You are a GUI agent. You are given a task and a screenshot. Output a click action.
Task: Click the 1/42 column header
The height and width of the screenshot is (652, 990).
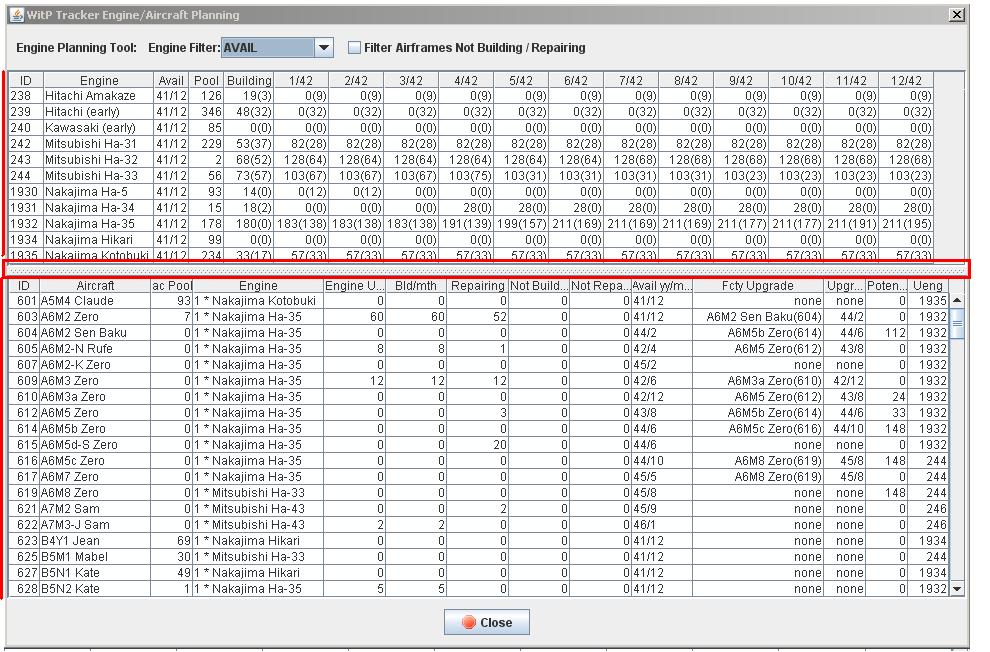tap(301, 80)
